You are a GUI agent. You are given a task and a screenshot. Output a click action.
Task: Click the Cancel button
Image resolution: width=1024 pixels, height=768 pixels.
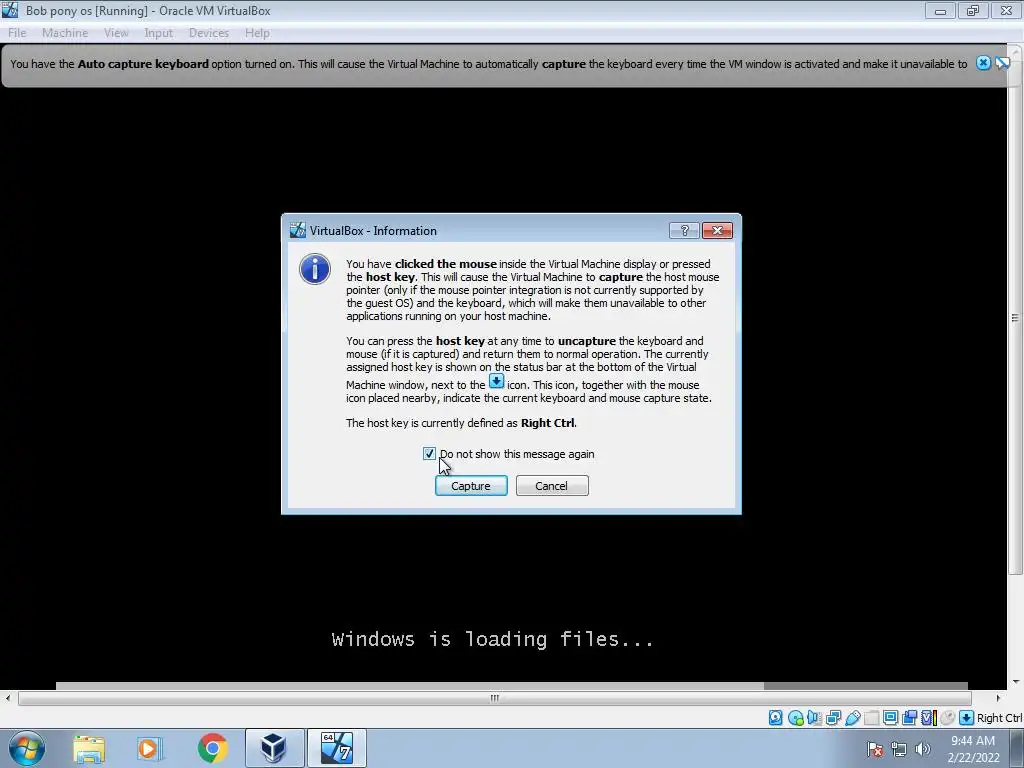pos(552,486)
